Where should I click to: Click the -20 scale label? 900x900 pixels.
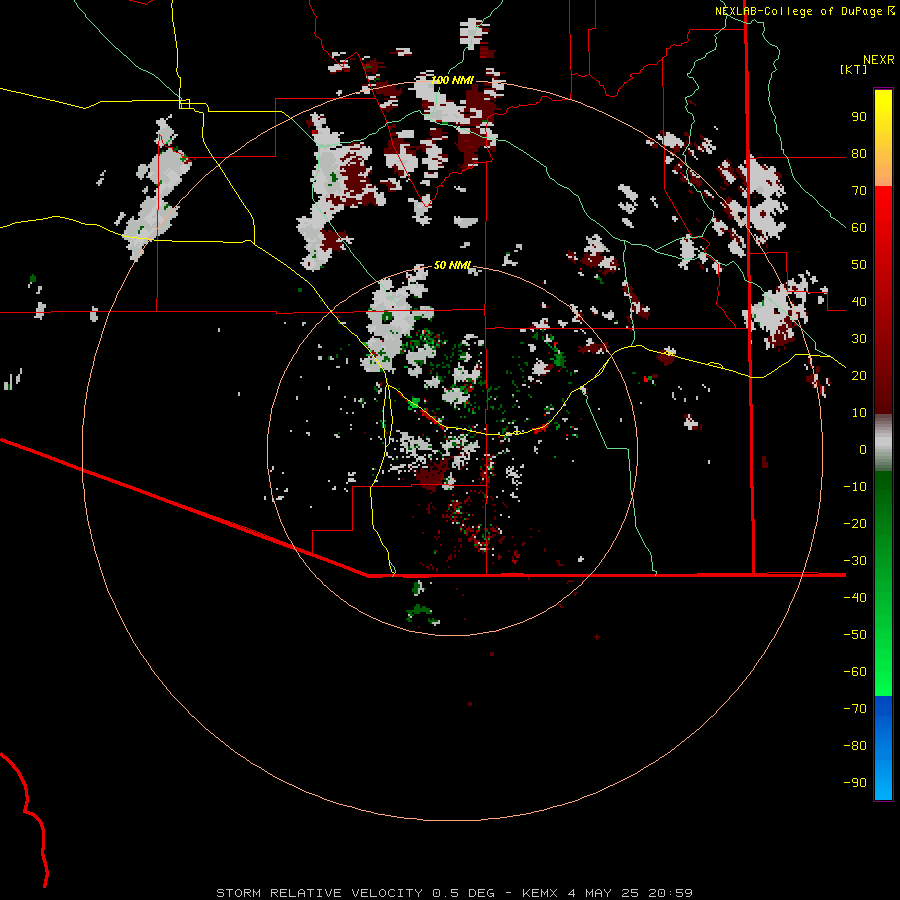pos(855,524)
